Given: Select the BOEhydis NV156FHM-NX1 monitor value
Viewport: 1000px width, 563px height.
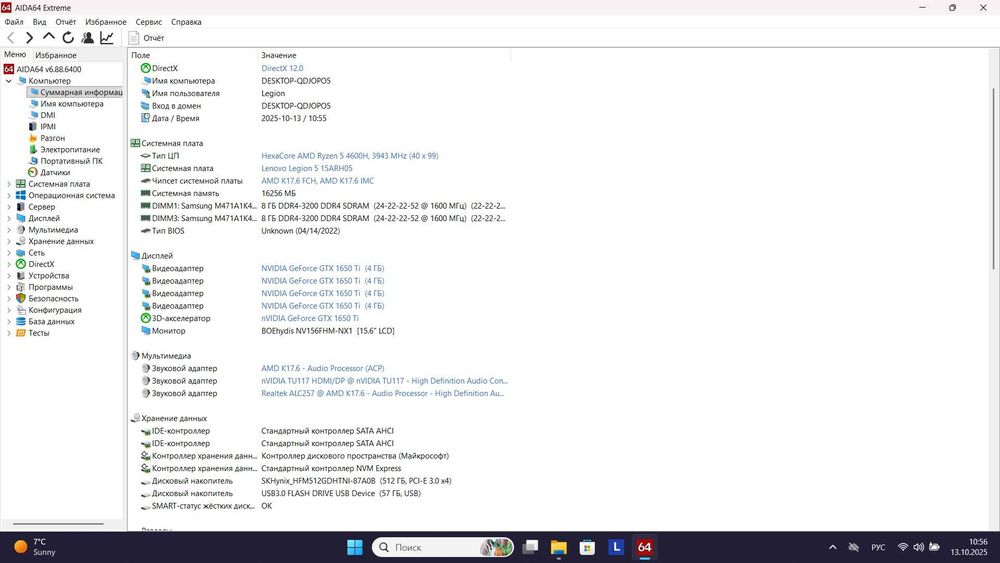Looking at the screenshot, I should pos(328,331).
